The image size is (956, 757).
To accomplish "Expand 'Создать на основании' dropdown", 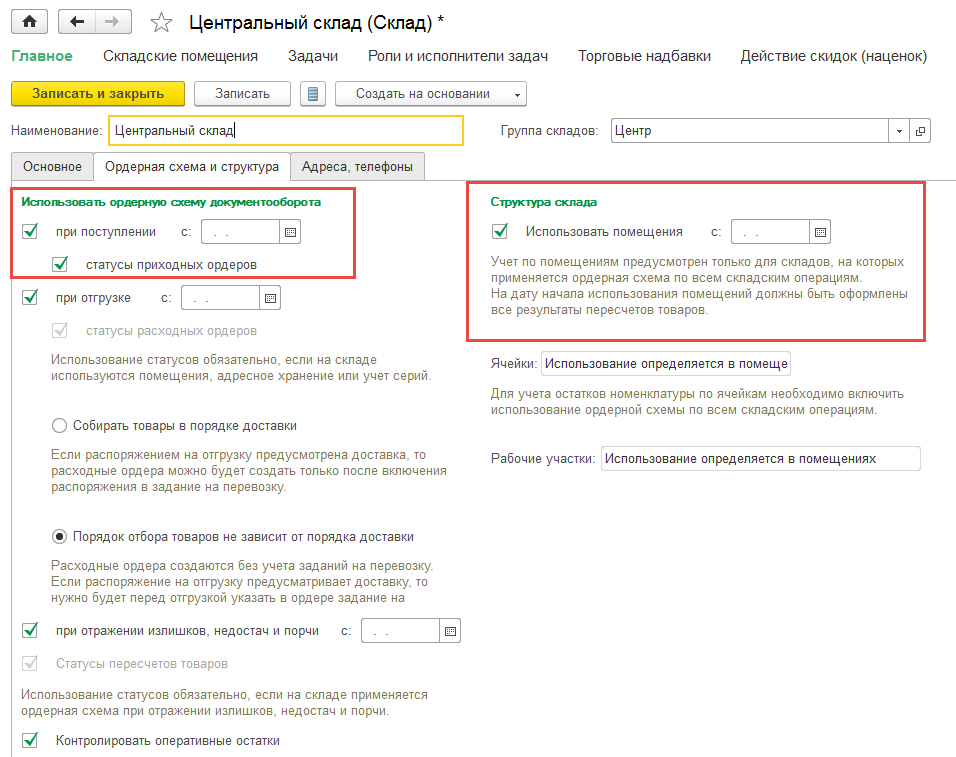I will coord(517,94).
